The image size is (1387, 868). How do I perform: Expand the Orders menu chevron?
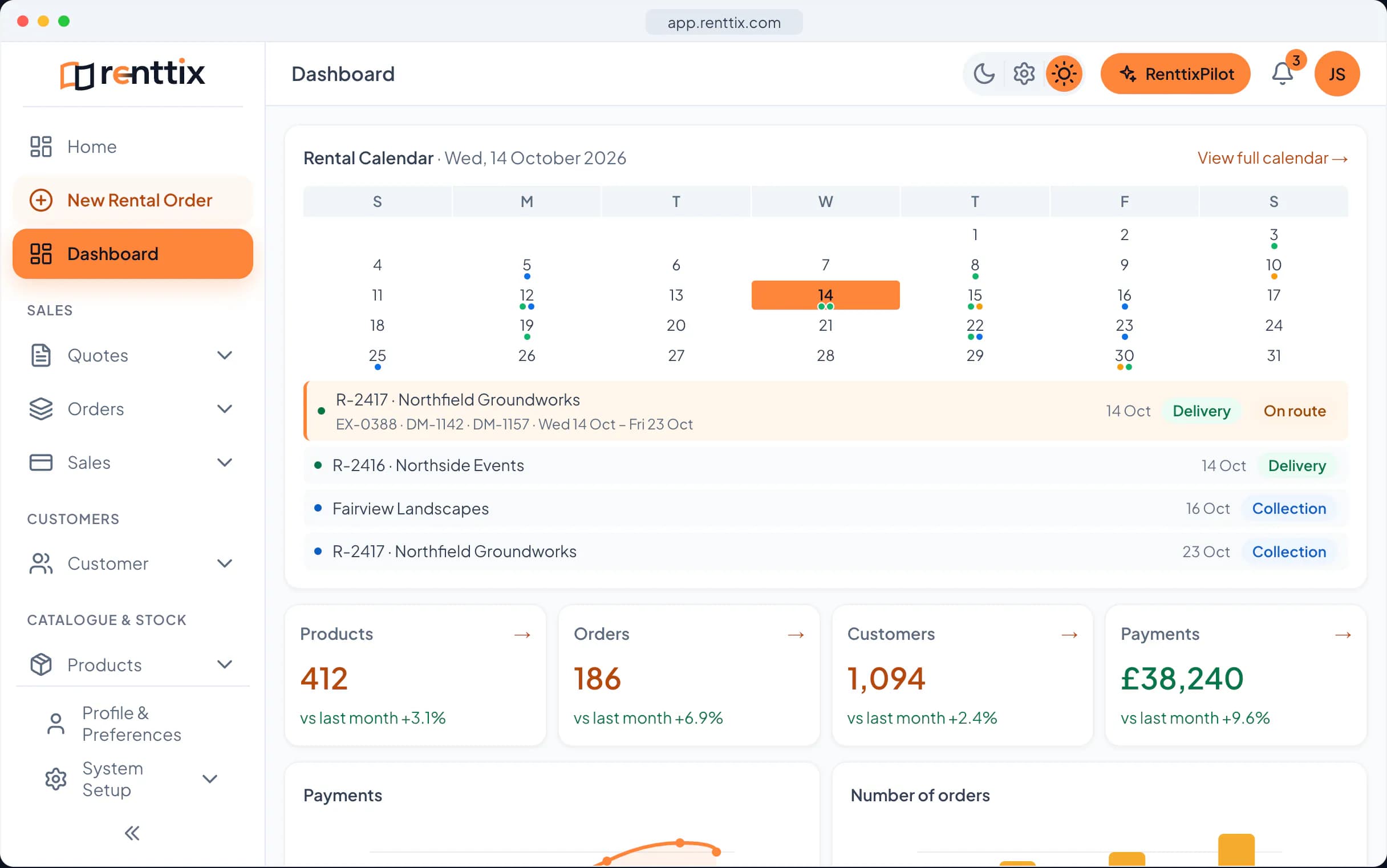pyautogui.click(x=225, y=409)
